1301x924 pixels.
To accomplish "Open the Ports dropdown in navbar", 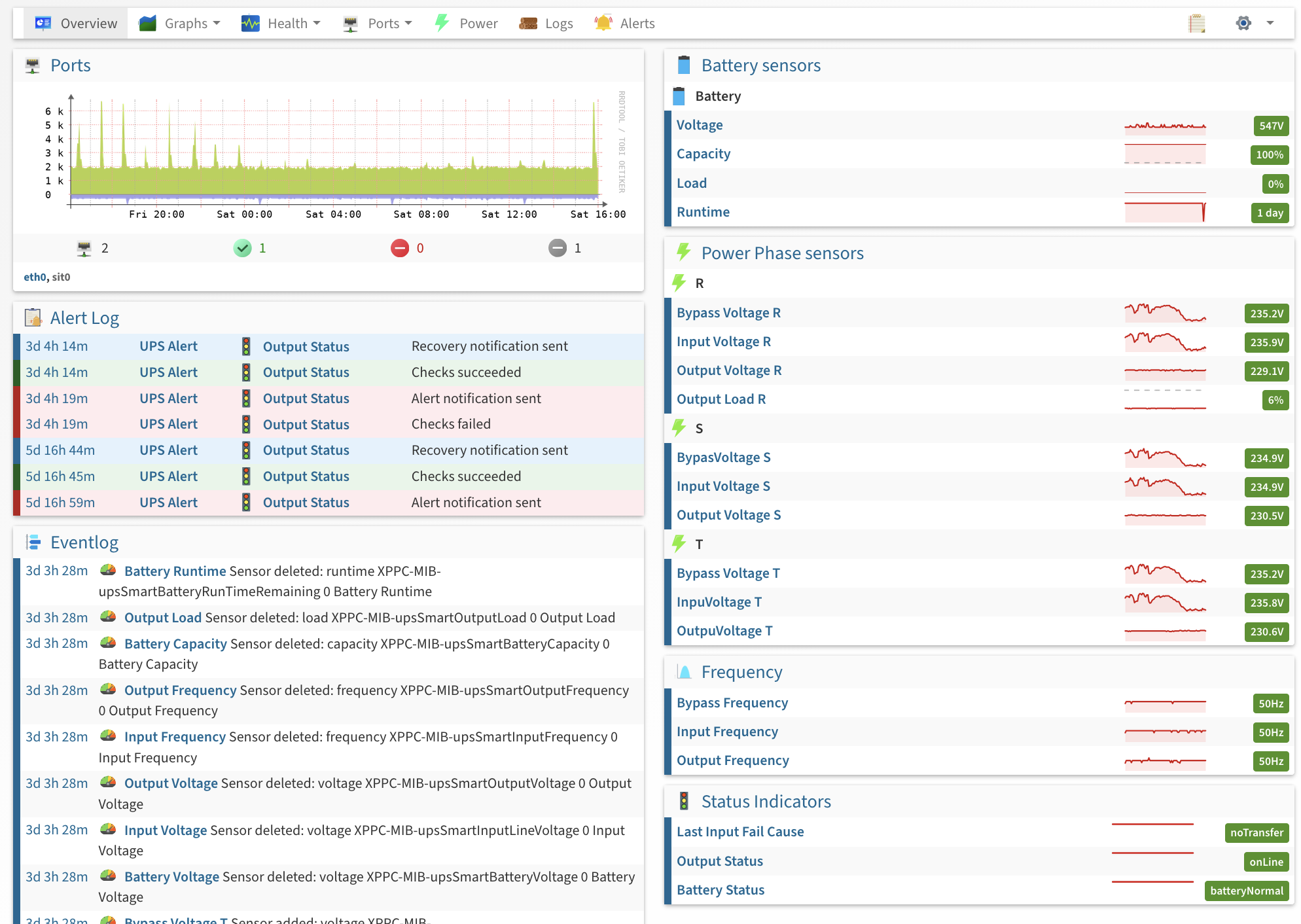I will [x=378, y=24].
